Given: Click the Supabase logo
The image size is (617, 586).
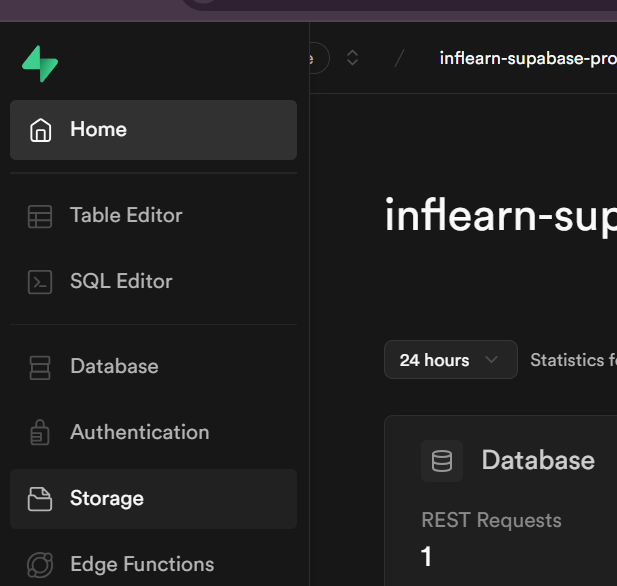Looking at the screenshot, I should point(40,63).
